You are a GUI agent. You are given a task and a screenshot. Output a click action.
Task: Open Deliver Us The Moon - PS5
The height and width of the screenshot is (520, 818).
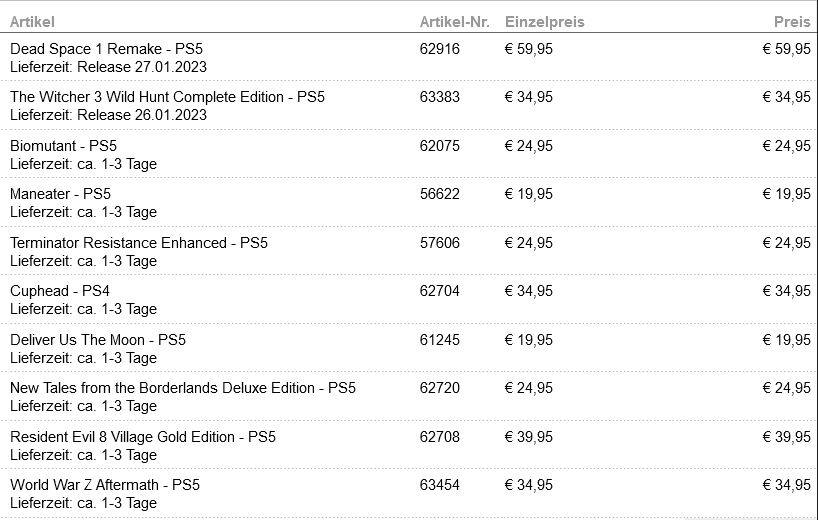point(98,340)
